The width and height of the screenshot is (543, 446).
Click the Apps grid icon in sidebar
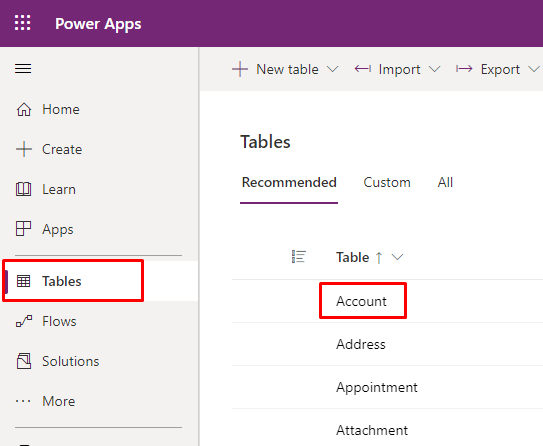24,229
